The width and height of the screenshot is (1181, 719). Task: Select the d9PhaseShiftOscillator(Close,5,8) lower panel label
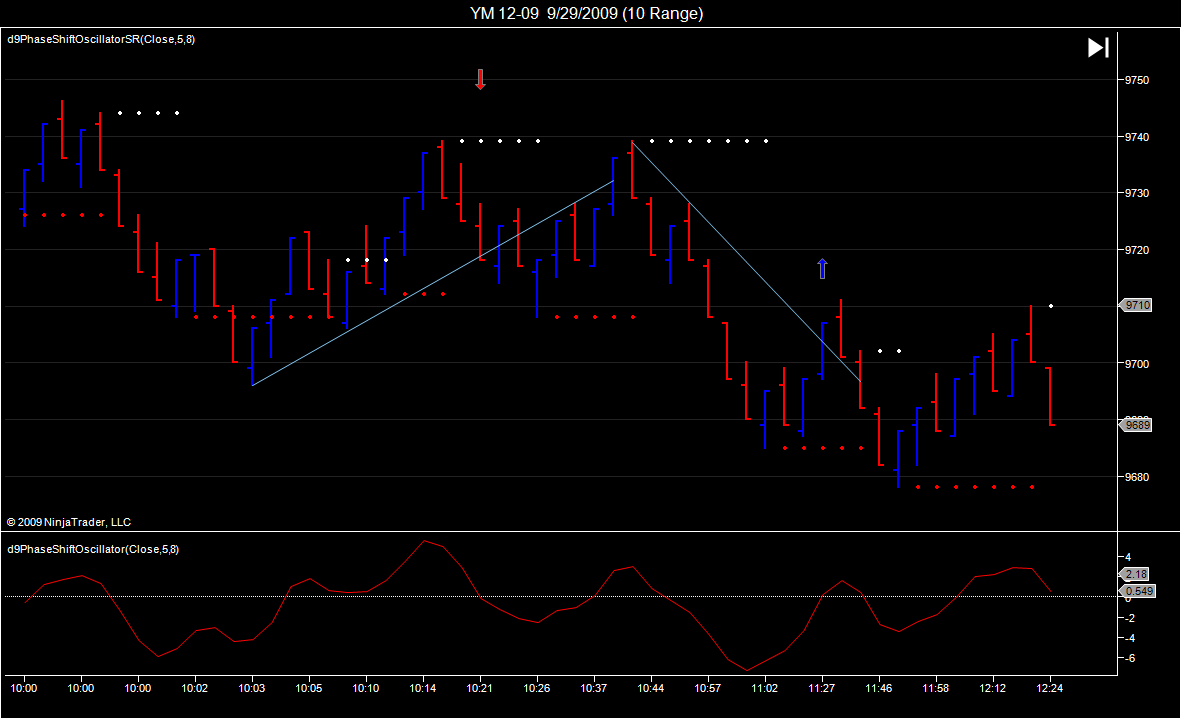[93, 549]
